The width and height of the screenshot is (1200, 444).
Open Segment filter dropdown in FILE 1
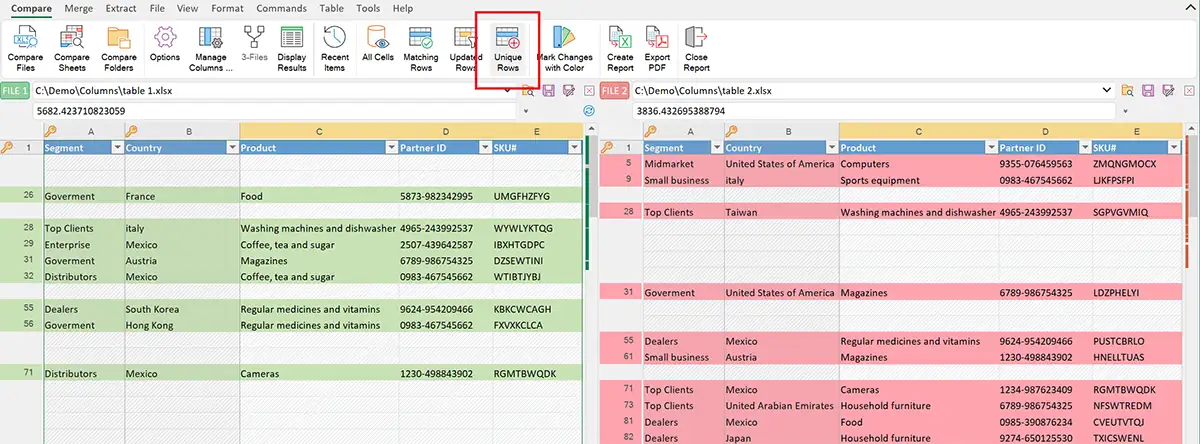click(115, 148)
